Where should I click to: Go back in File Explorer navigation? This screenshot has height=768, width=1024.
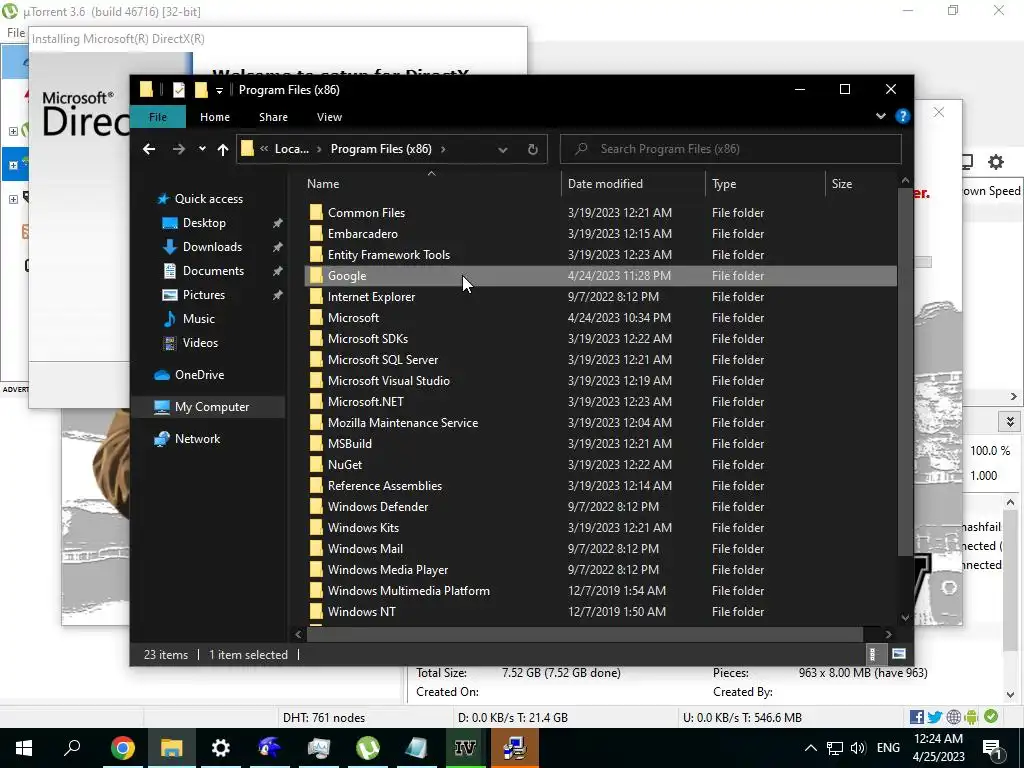pos(149,149)
